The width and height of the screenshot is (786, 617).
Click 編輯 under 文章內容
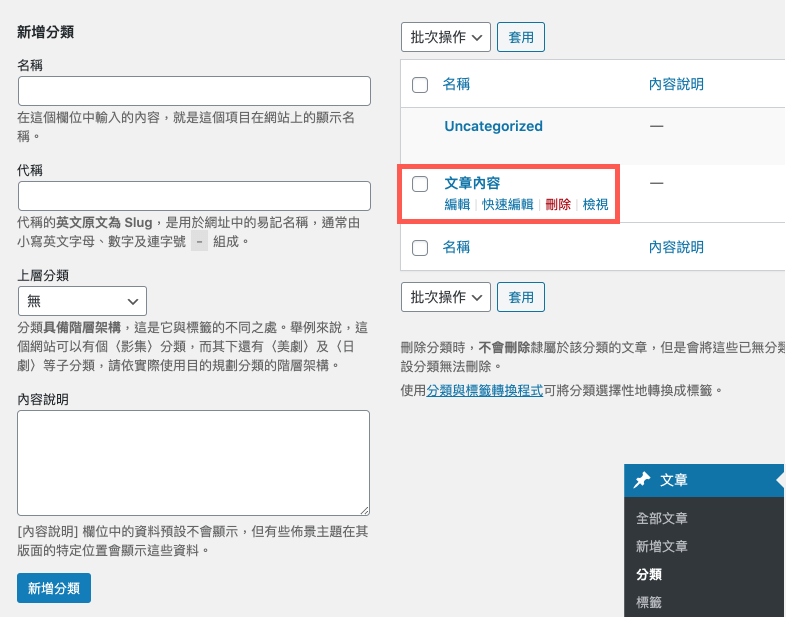click(x=457, y=204)
